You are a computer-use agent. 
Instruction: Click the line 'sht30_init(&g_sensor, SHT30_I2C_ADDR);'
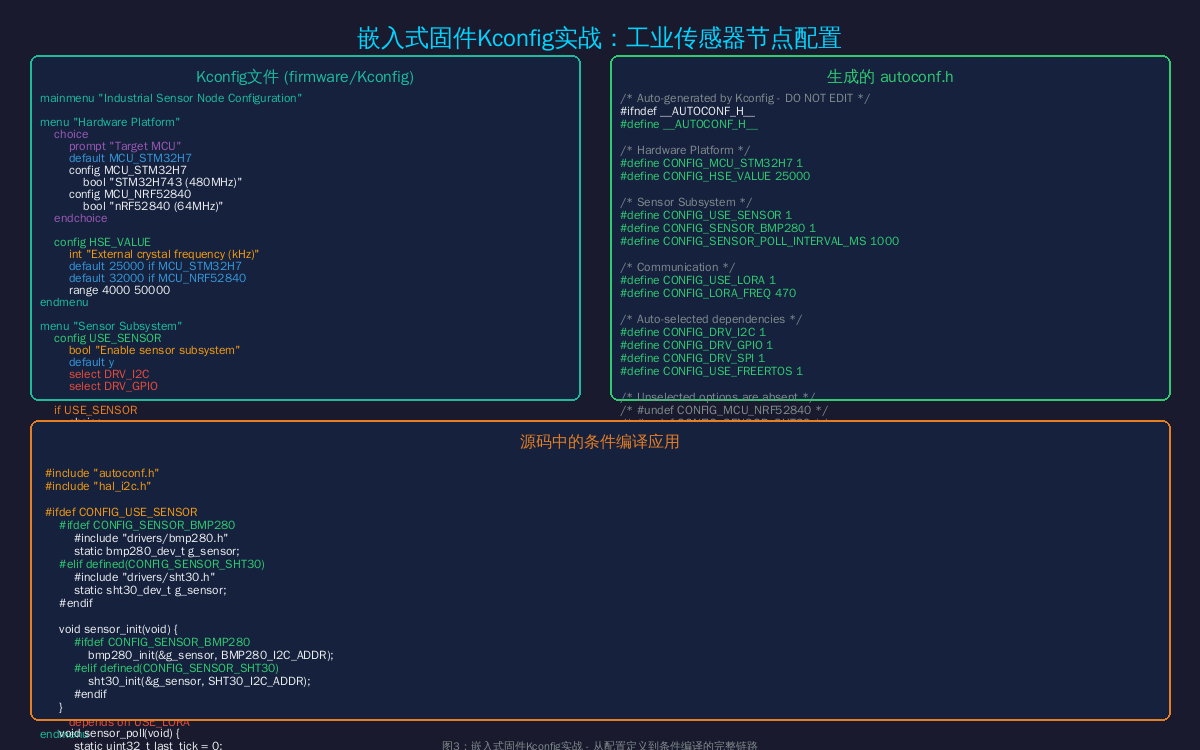(x=199, y=681)
